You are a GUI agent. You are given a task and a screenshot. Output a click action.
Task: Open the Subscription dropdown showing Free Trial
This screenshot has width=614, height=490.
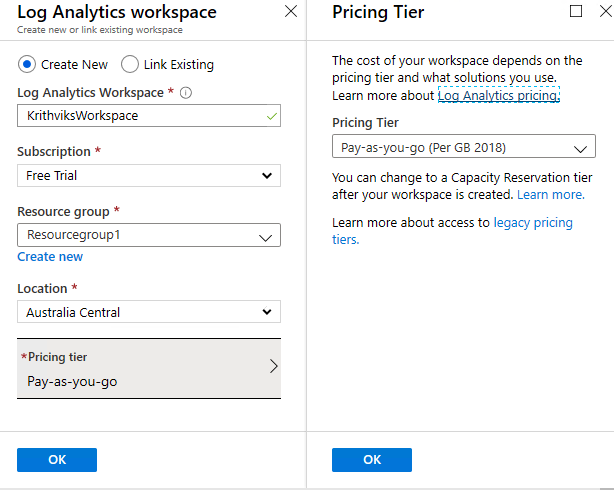click(x=149, y=175)
